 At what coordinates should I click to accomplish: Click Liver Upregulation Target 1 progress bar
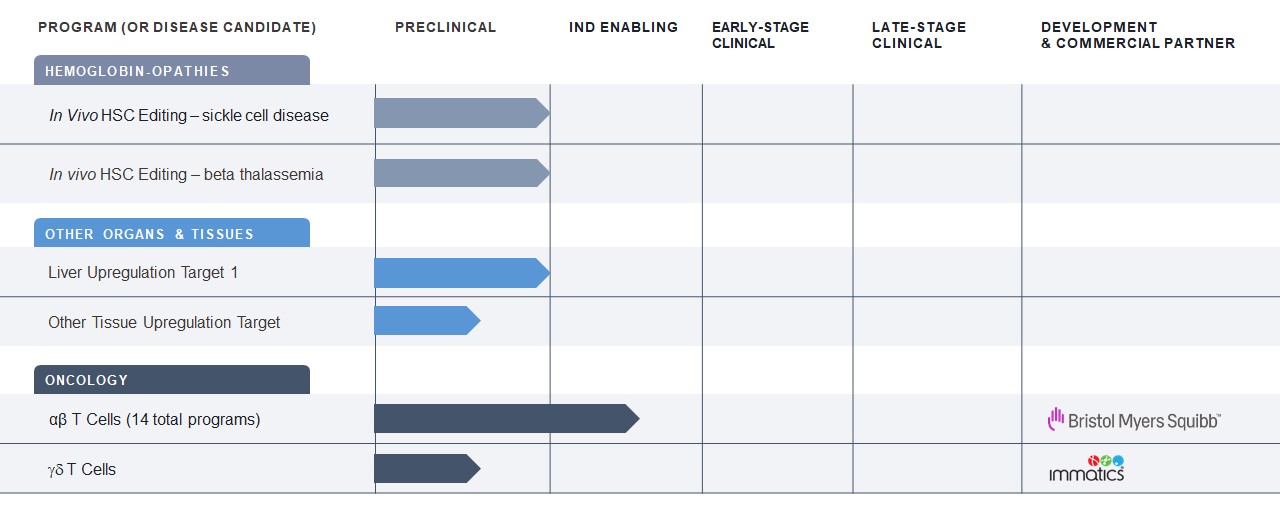[x=461, y=273]
